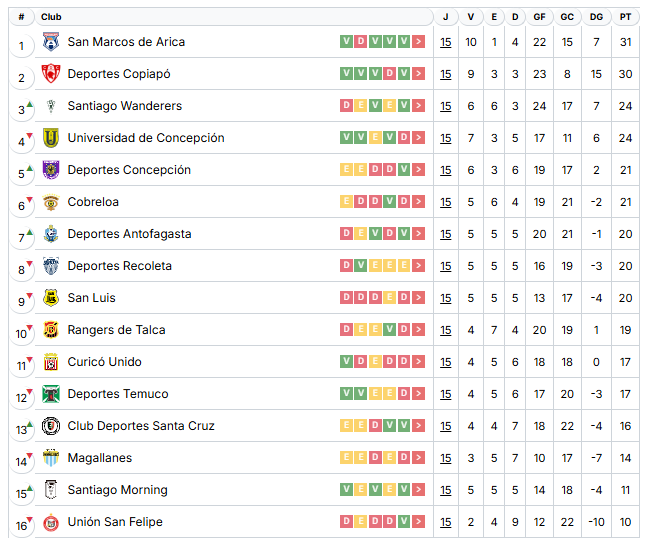Screen dimensions: 654x550
Task: Sort table by PT column header
Action: click(625, 17)
